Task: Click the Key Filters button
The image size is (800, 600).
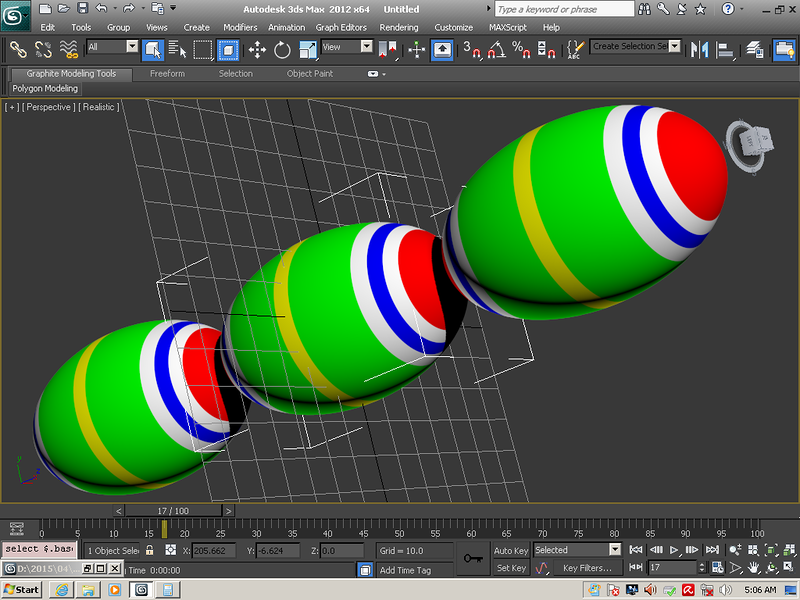Action: pyautogui.click(x=587, y=568)
